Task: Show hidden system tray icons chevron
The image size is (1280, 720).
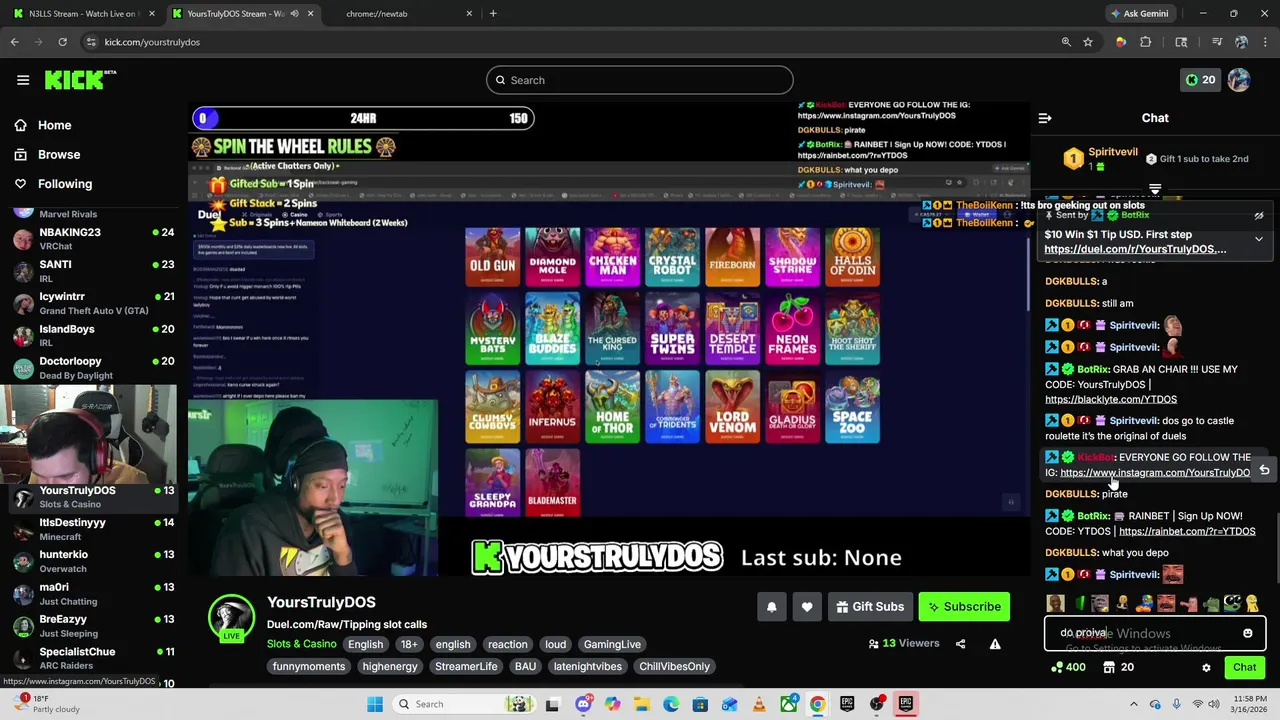Action: click(1132, 704)
